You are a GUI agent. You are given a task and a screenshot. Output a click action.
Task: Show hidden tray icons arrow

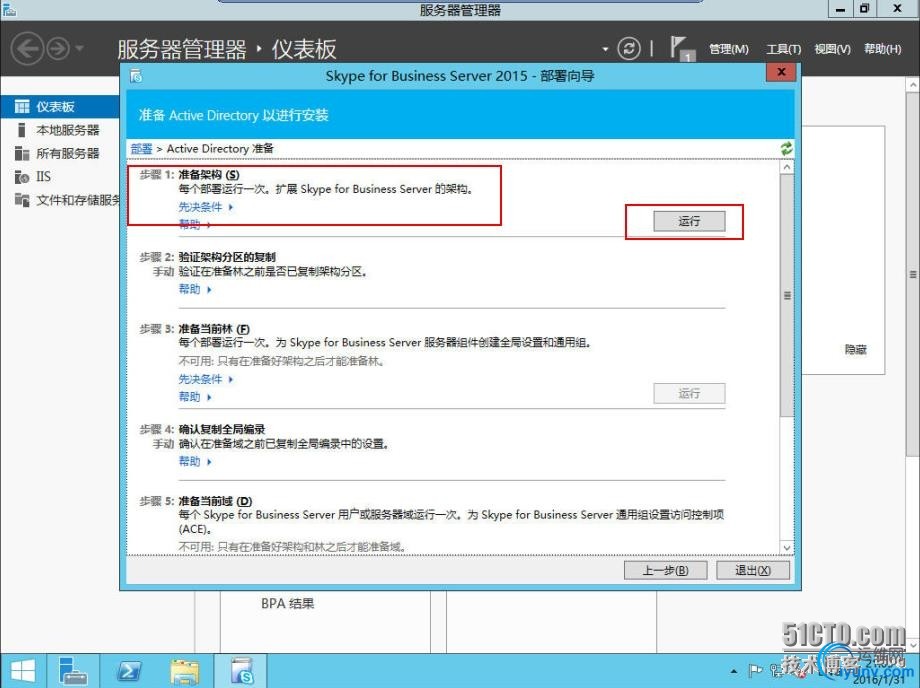pyautogui.click(x=734, y=670)
